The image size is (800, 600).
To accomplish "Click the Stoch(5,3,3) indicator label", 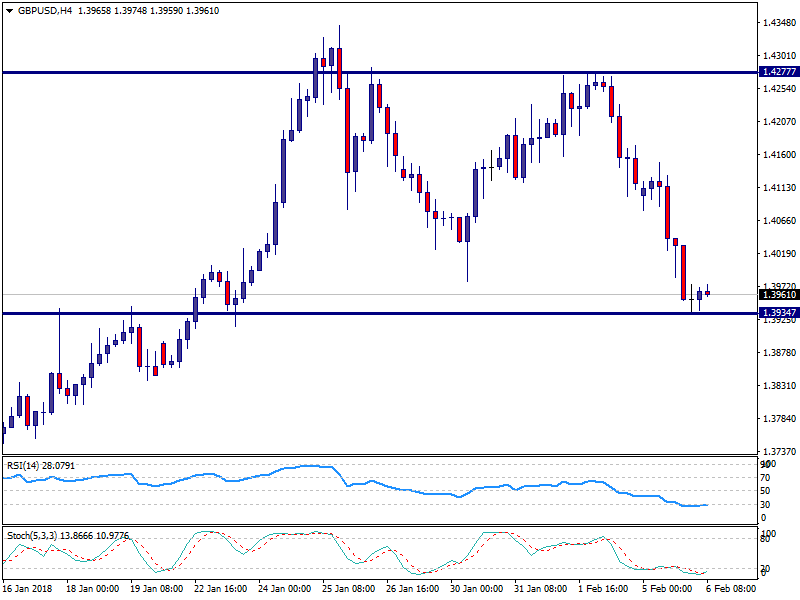I will pyautogui.click(x=34, y=536).
